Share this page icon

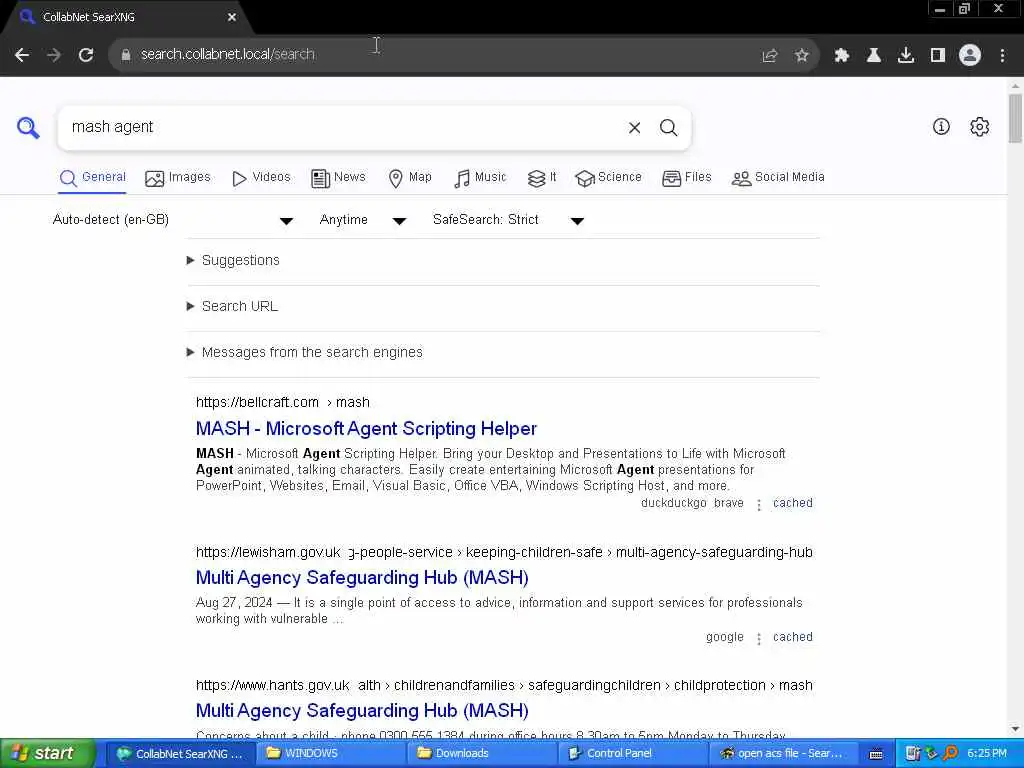click(x=770, y=56)
